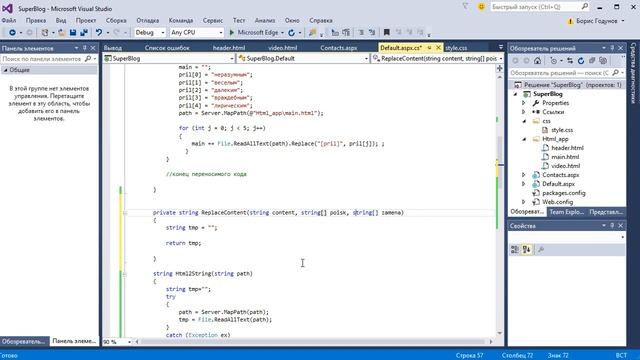The width and height of the screenshot is (640, 360).
Task: Expand the Properties node in the tree
Action: pos(524,103)
